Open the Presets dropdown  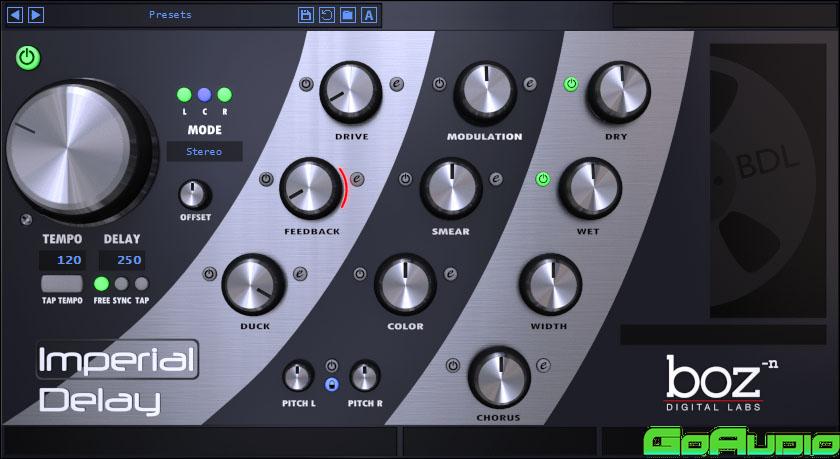coord(170,15)
